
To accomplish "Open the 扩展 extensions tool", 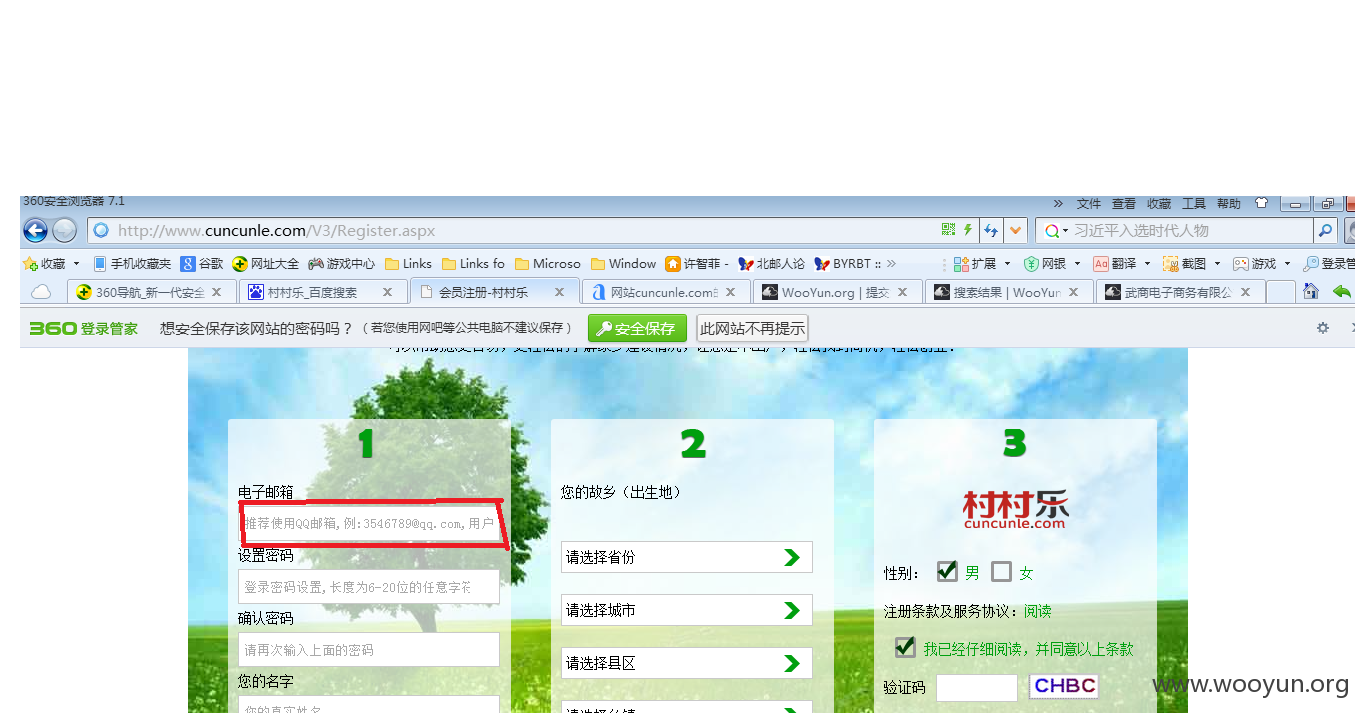I will [x=975, y=264].
